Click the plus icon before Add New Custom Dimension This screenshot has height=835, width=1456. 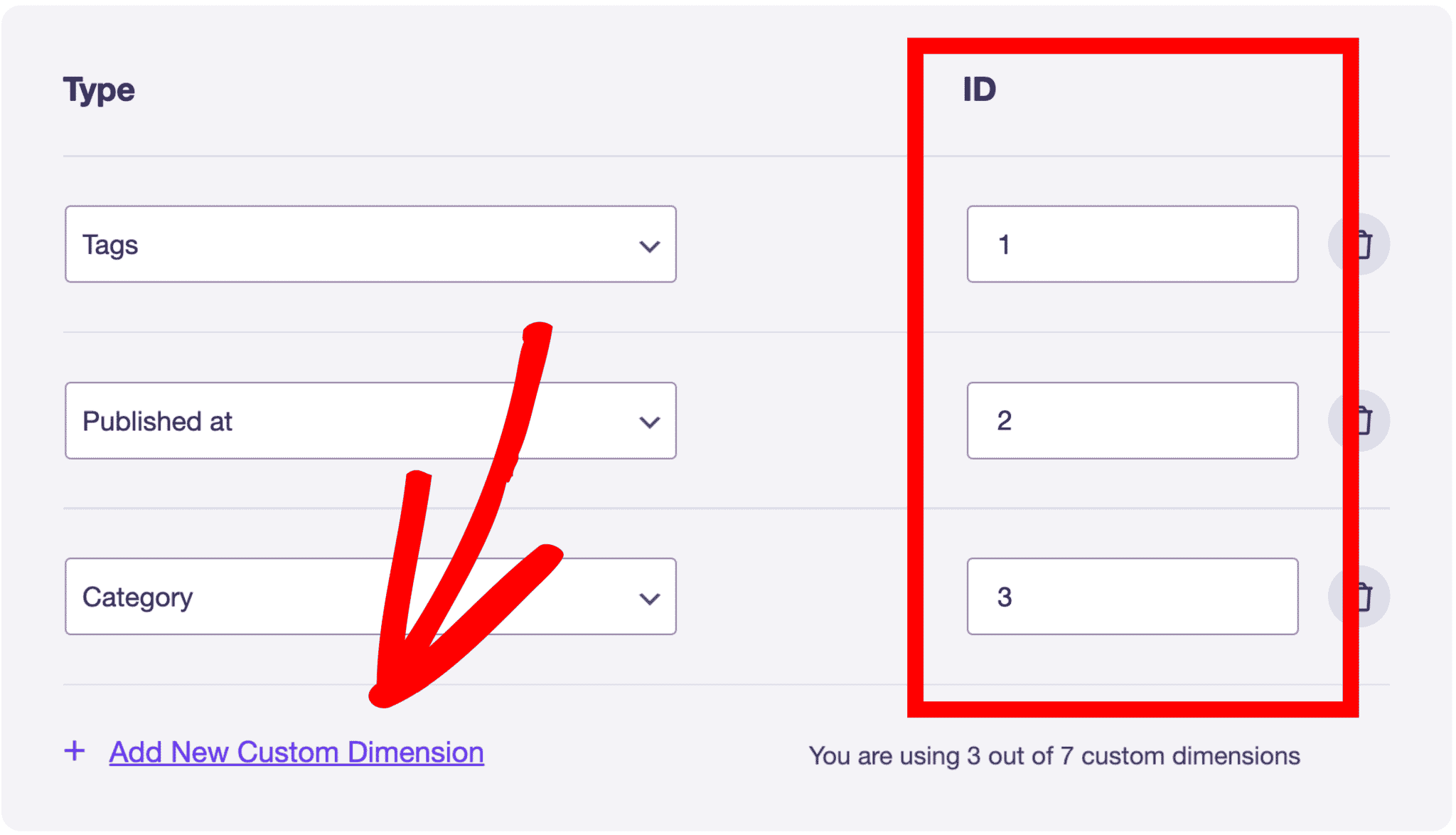[x=75, y=751]
